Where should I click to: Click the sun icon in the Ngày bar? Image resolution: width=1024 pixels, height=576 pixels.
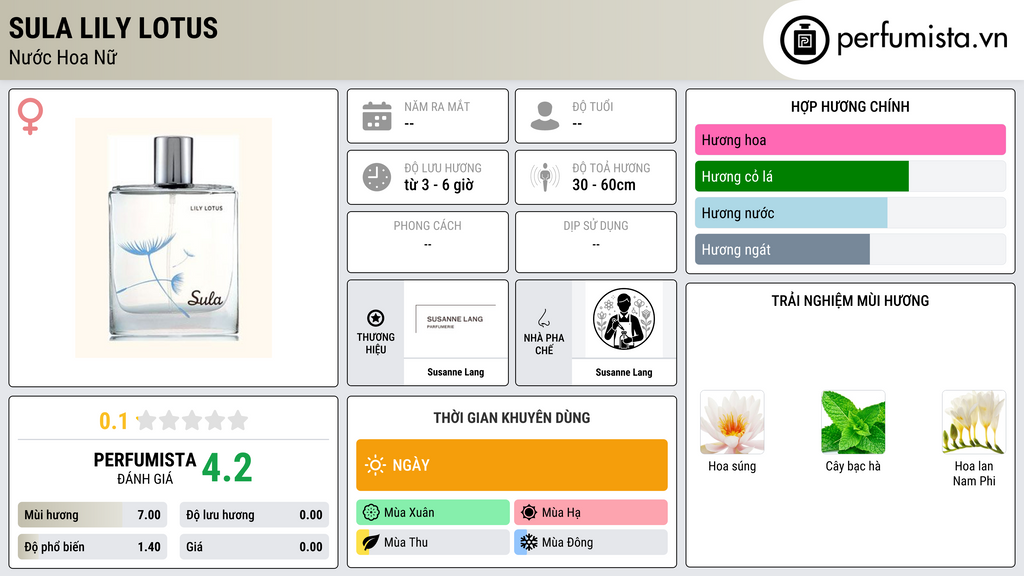pos(376,465)
